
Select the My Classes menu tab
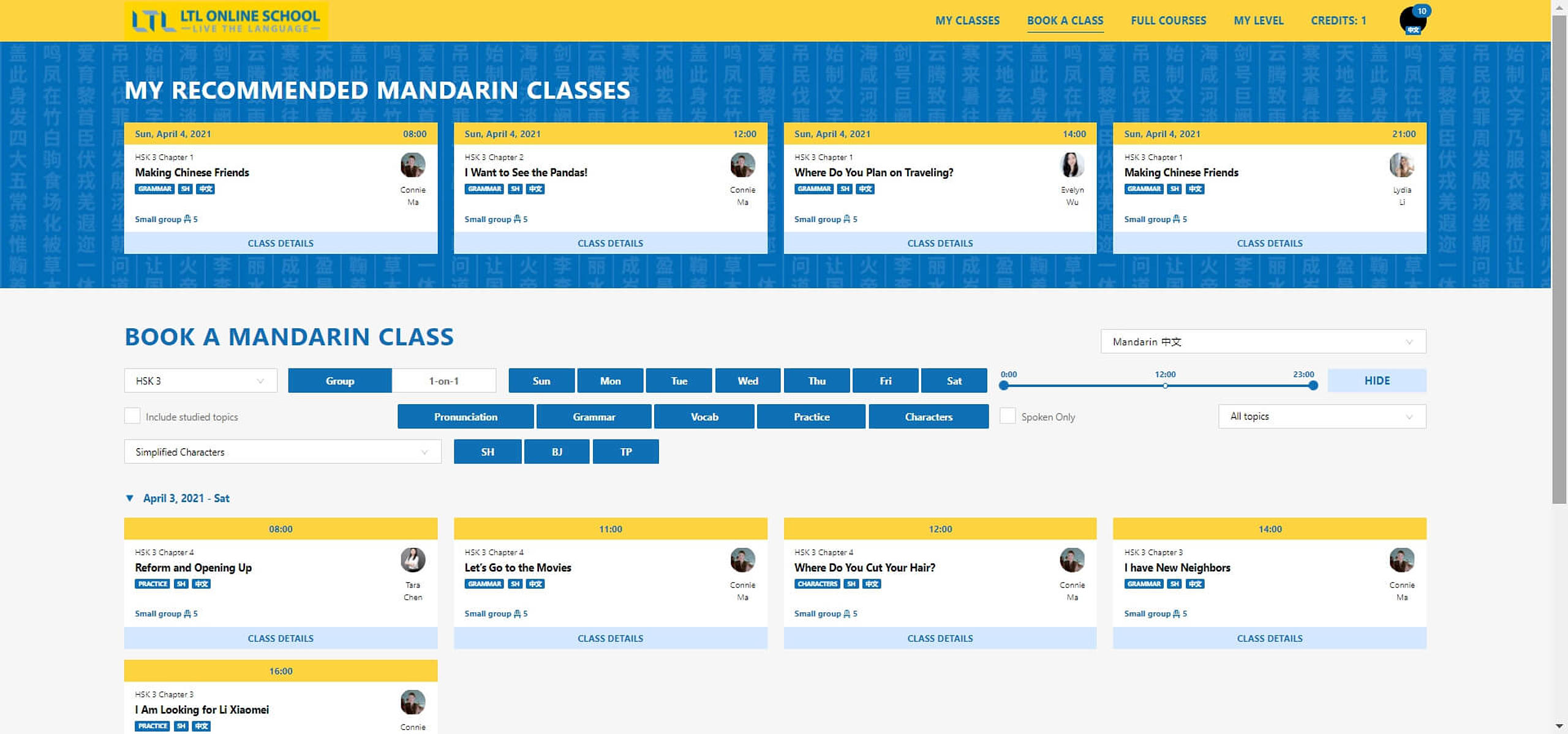966,20
